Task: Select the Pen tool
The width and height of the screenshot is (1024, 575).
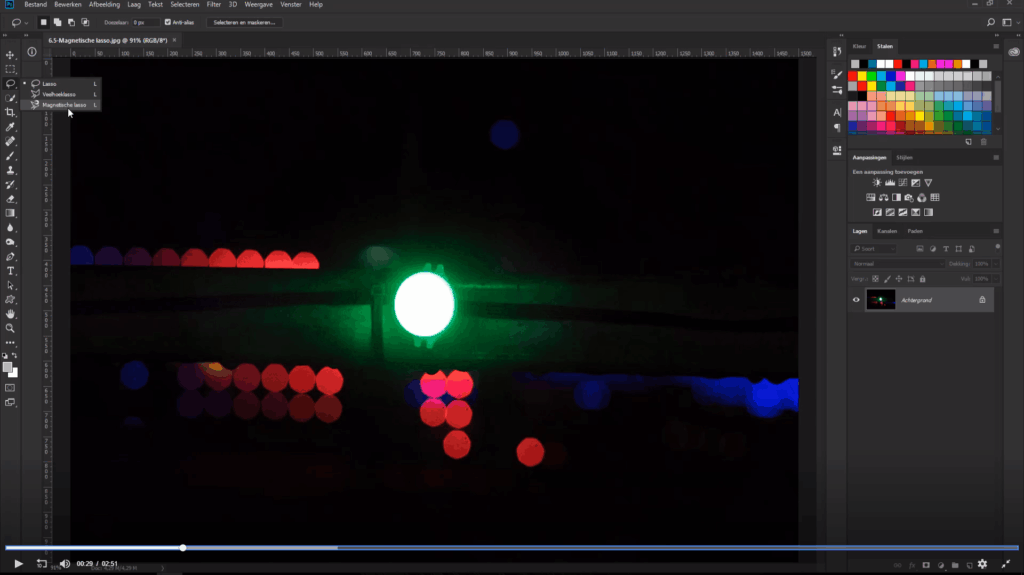Action: pos(10,257)
